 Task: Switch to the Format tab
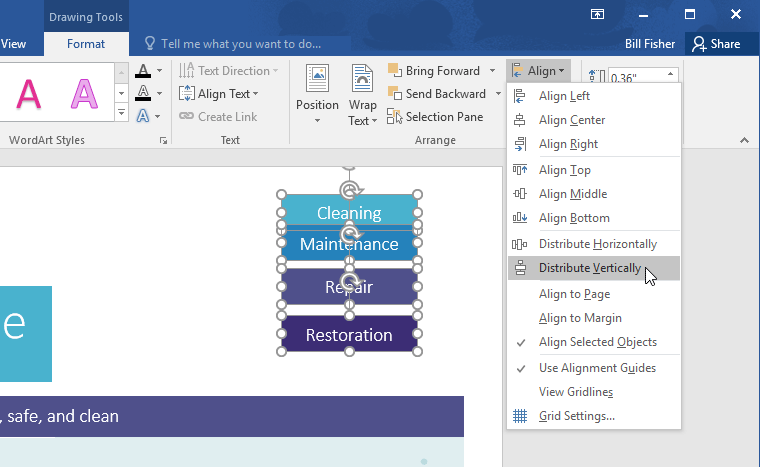coord(86,44)
